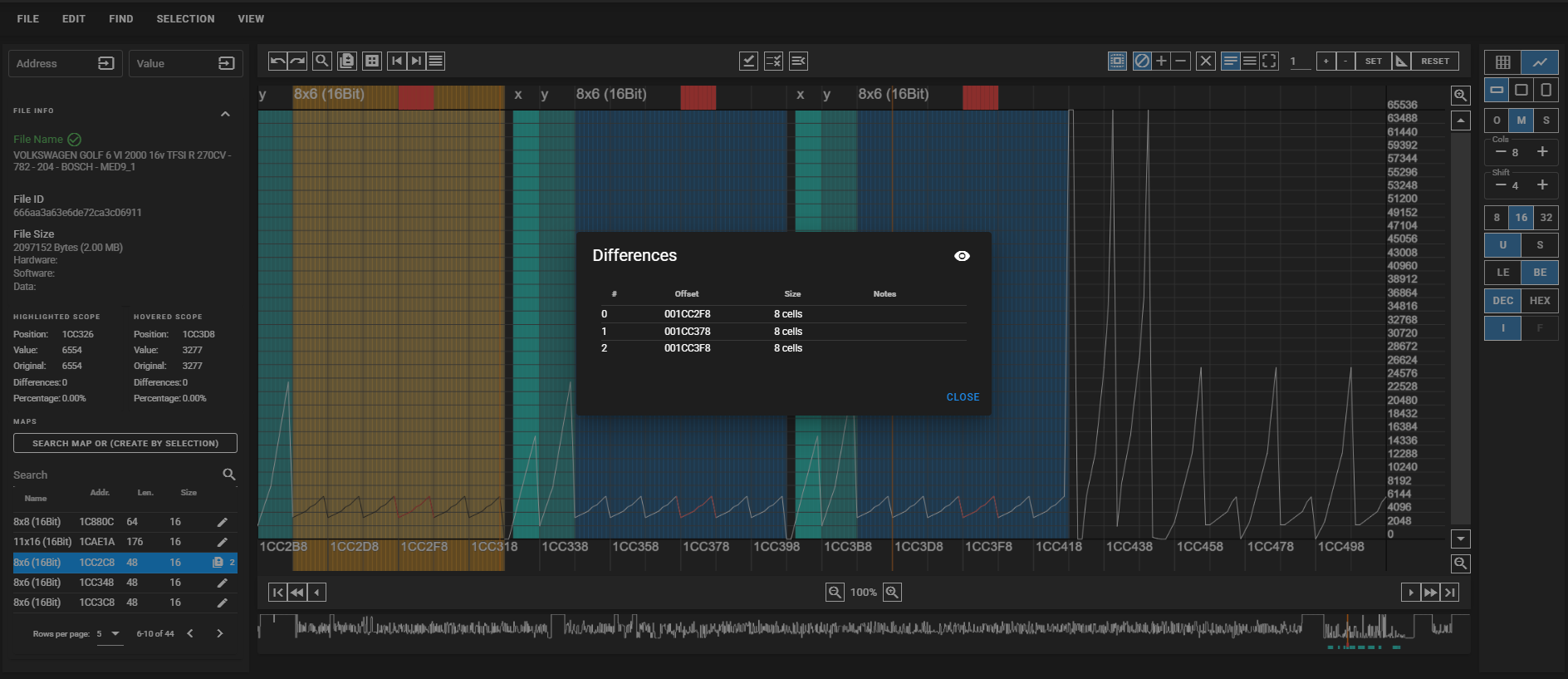Switch to the table grid view icon
This screenshot has width=1568, height=679.
pyautogui.click(x=1502, y=62)
